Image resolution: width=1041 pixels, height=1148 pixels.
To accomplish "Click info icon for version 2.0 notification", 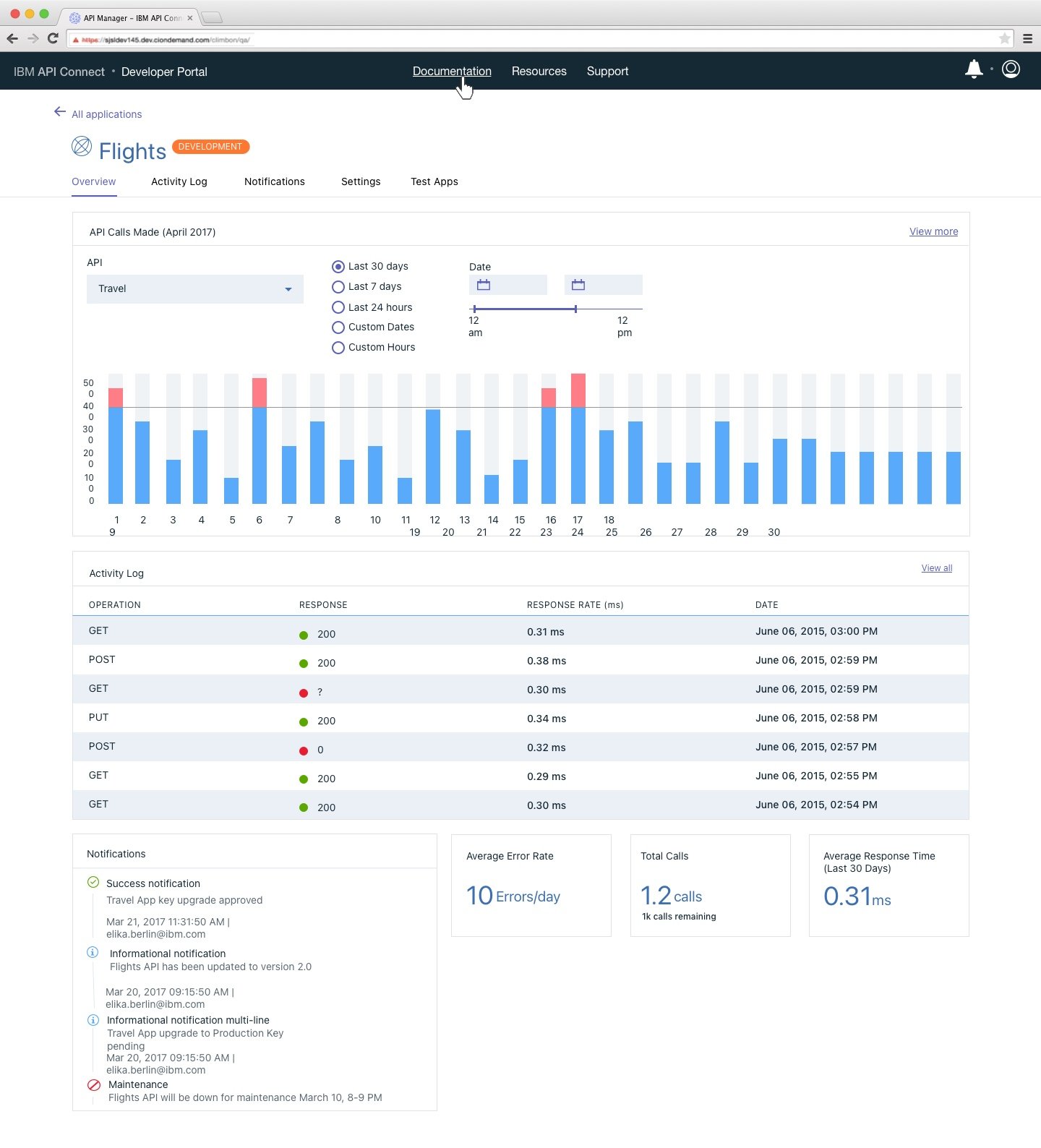I will (93, 952).
